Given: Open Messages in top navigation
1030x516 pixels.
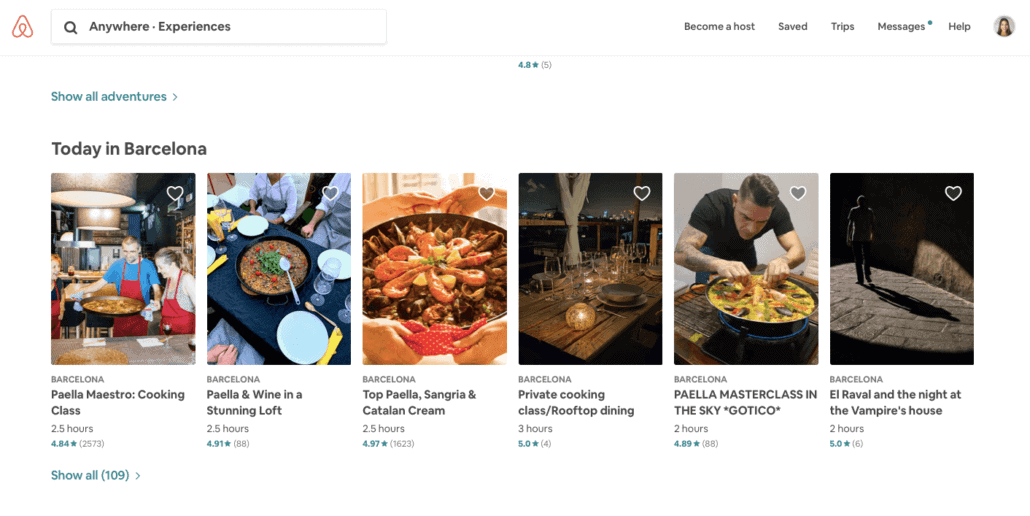Looking at the screenshot, I should [x=901, y=26].
